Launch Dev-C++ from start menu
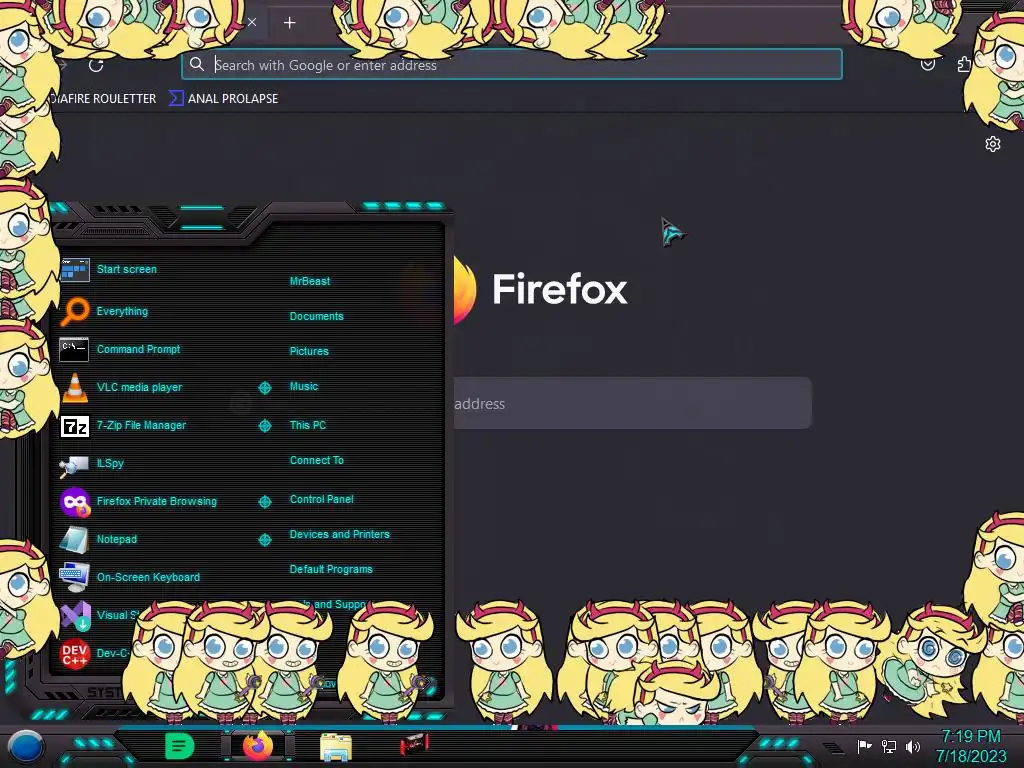 click(x=95, y=653)
